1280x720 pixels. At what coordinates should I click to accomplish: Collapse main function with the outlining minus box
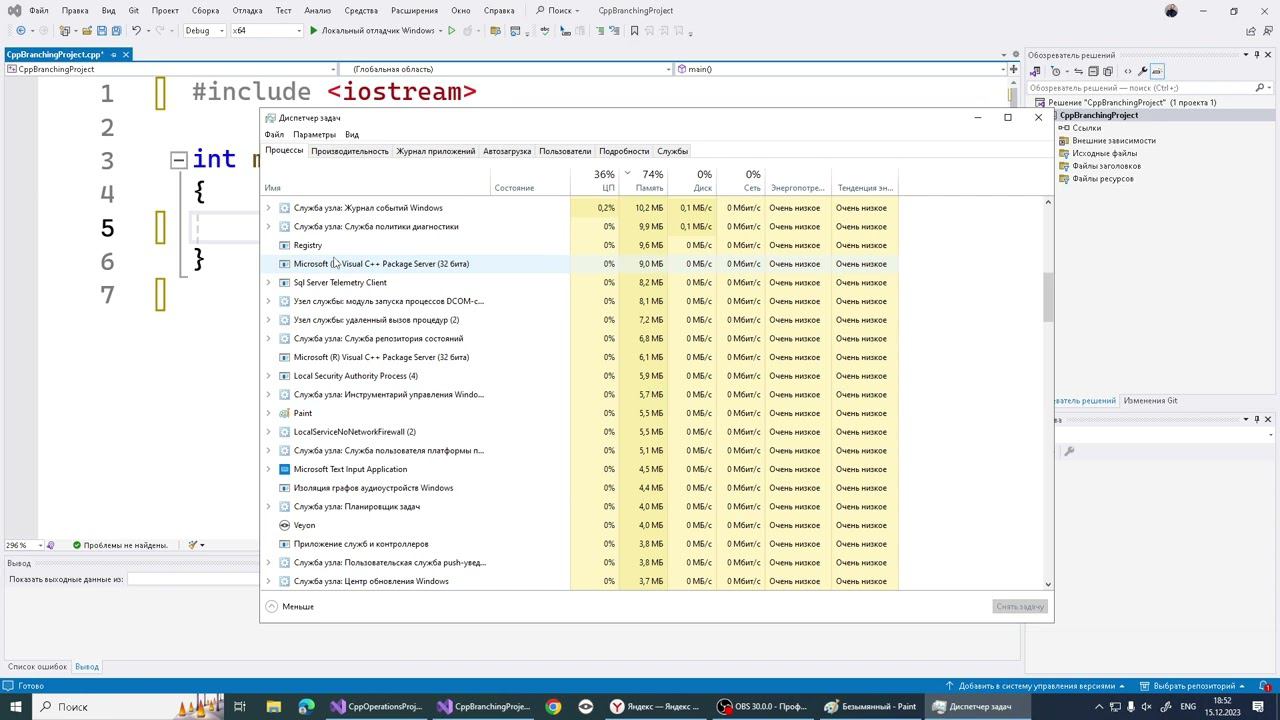[x=178, y=160]
